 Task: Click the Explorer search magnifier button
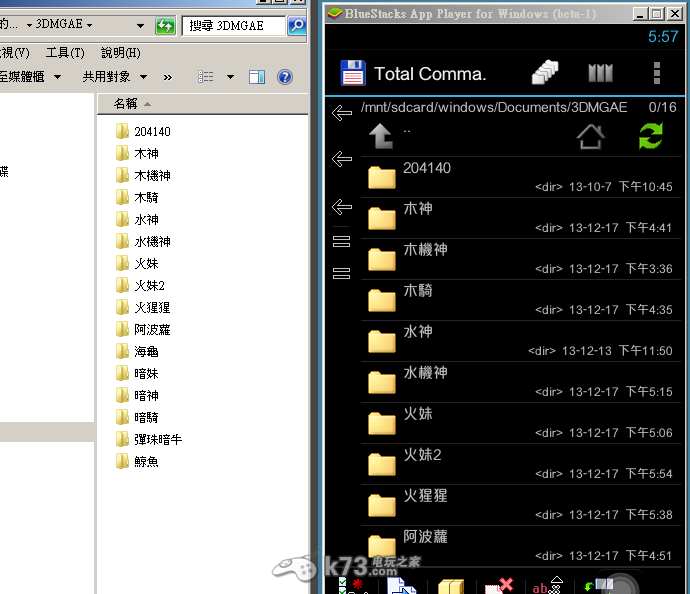pos(297,26)
